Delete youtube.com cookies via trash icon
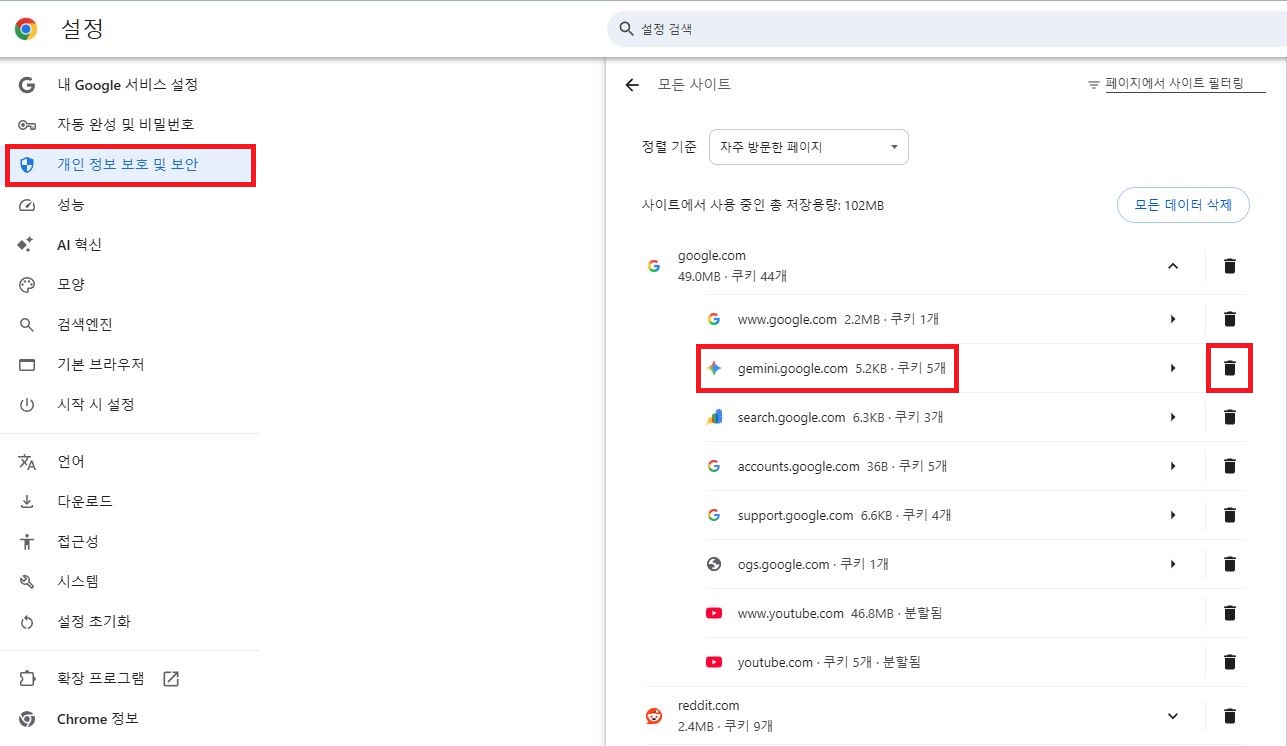The height and width of the screenshot is (746, 1287). tap(1230, 662)
